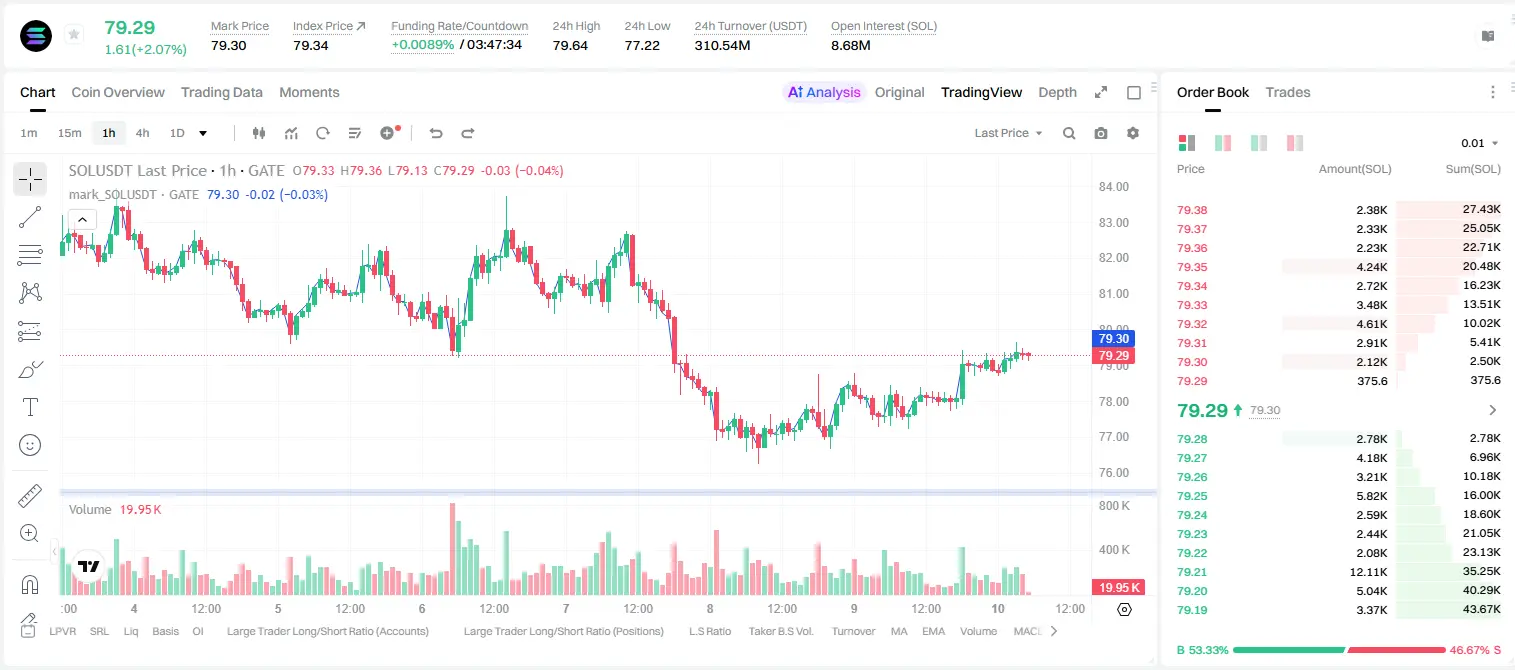Choose the text annotation tool
Screen dimensions: 1515x670
(x=30, y=407)
